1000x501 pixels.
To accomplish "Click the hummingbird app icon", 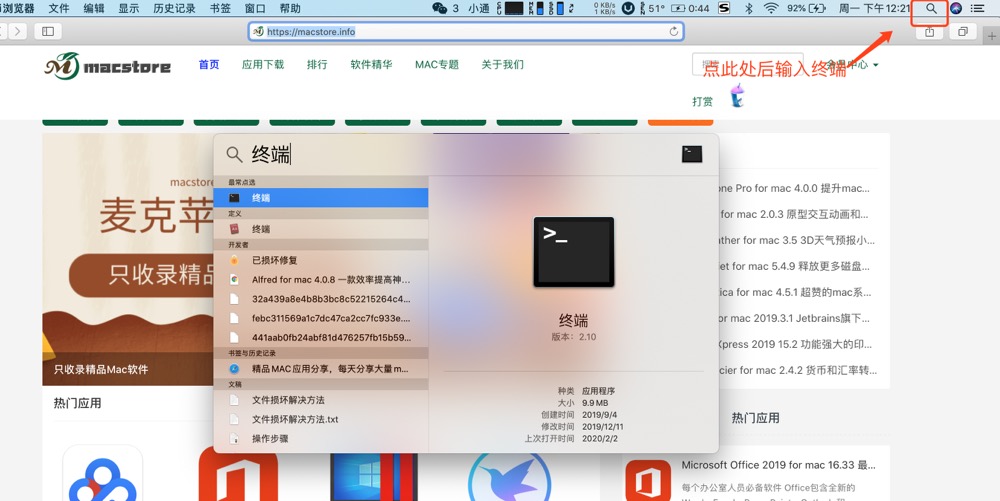I will [509, 477].
